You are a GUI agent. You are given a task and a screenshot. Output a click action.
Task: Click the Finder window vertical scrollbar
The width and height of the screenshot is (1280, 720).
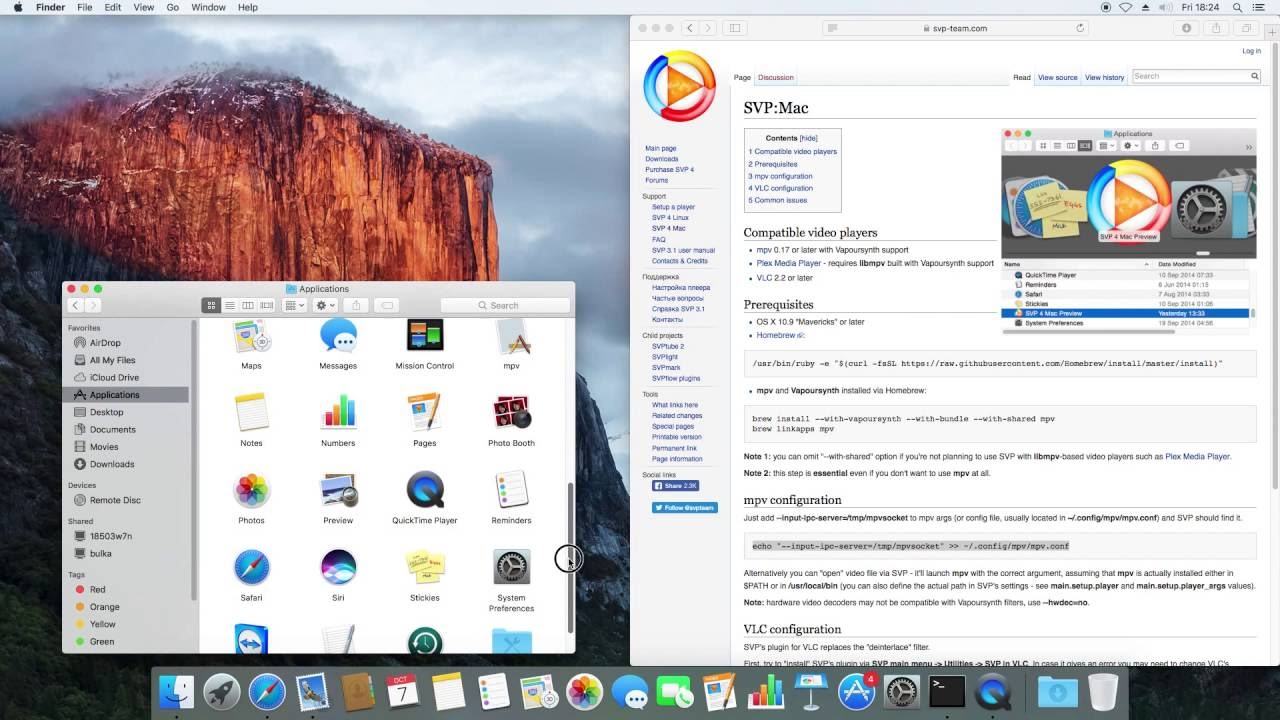pyautogui.click(x=571, y=558)
